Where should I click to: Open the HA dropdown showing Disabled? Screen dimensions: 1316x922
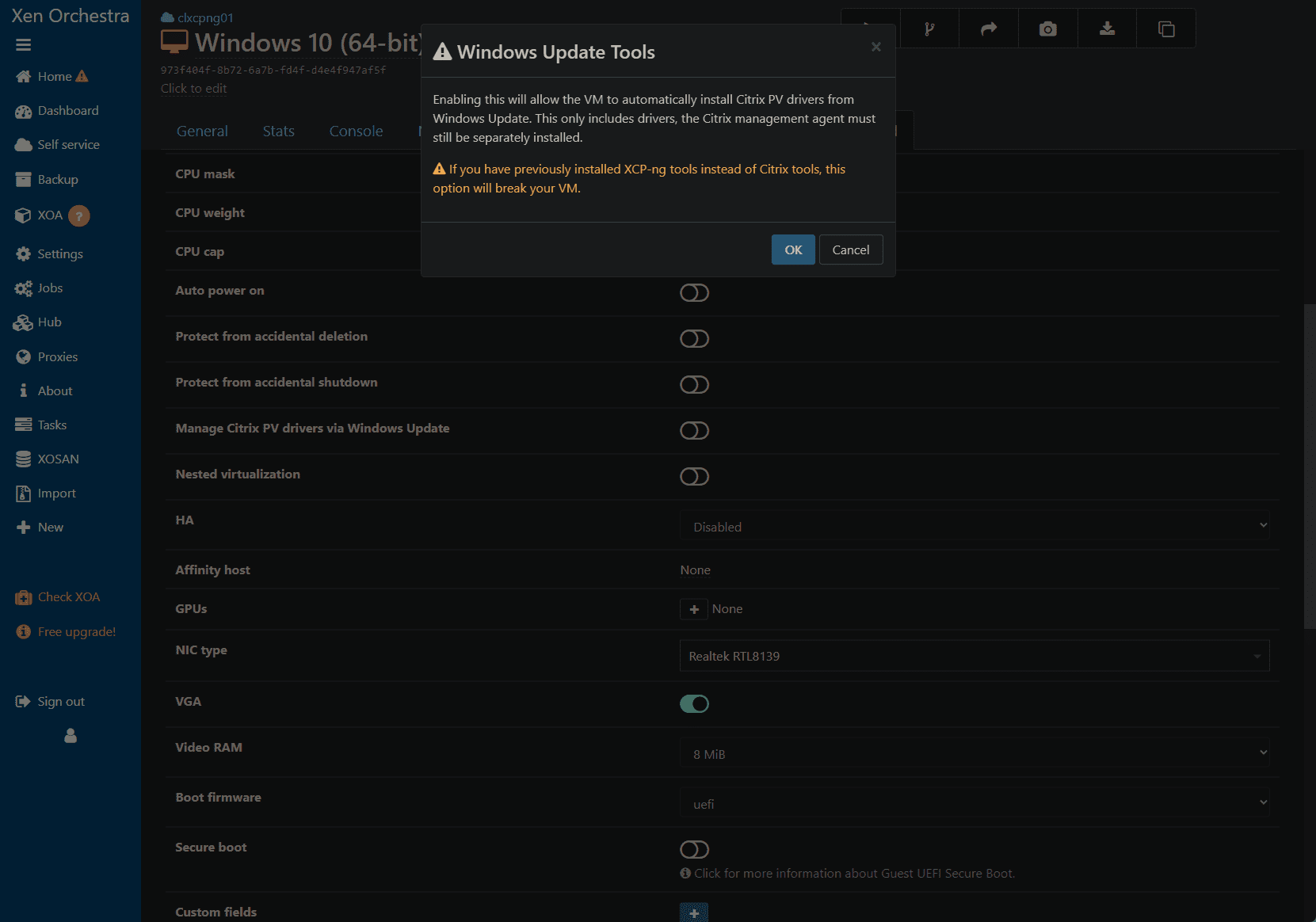coord(975,526)
